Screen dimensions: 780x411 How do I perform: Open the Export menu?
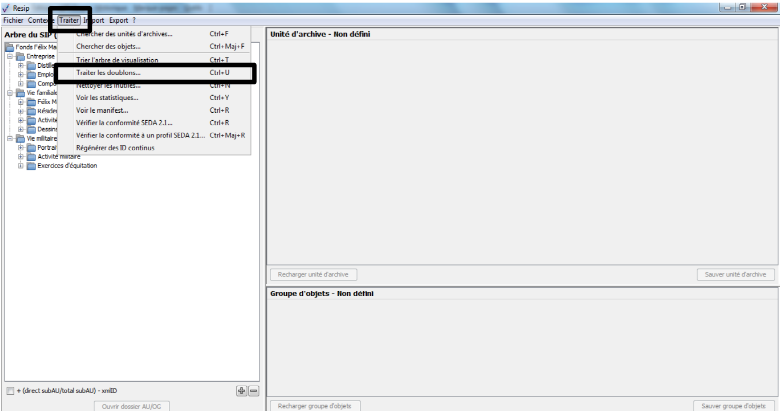[118, 20]
